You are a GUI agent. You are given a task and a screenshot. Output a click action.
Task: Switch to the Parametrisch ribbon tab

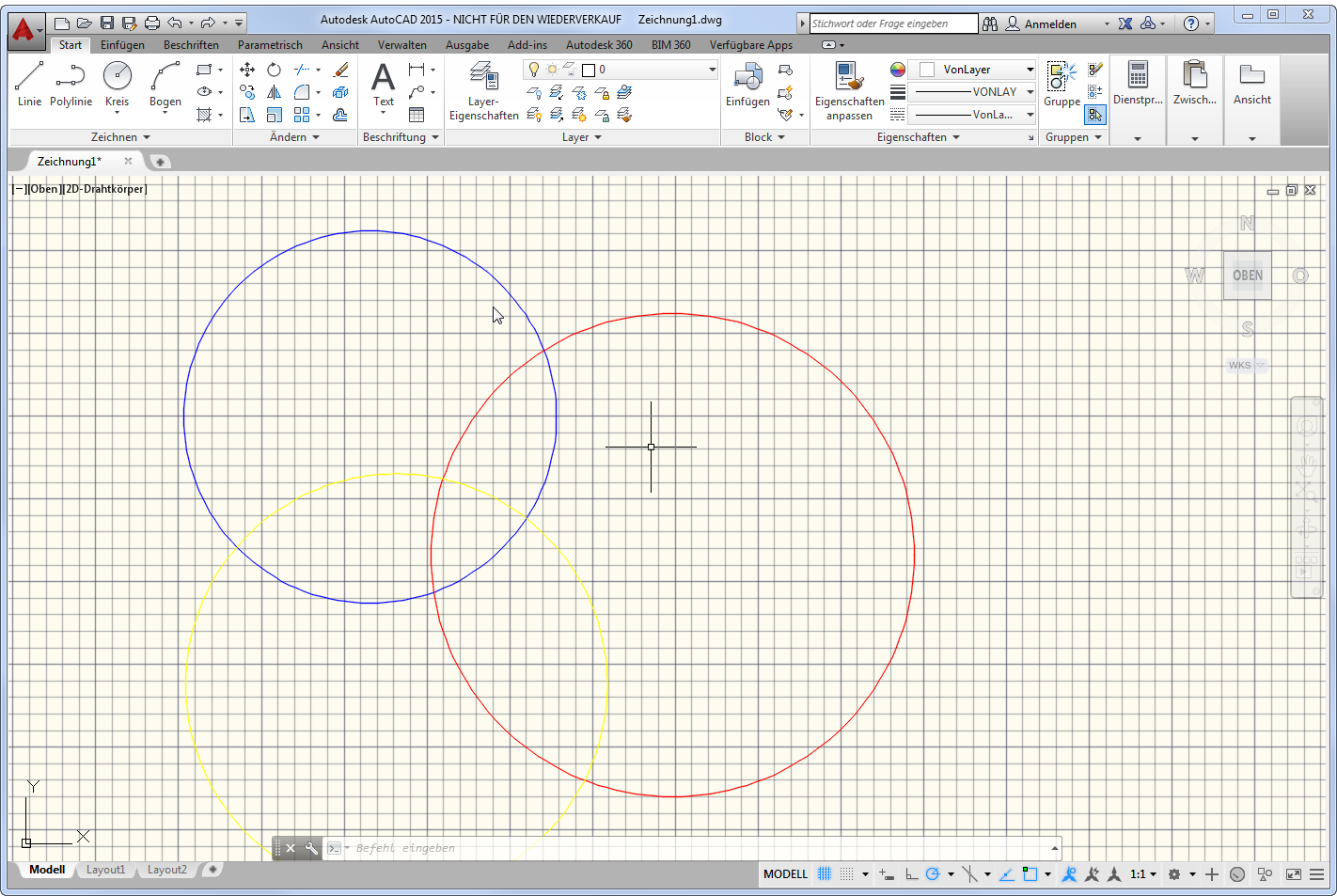point(270,45)
